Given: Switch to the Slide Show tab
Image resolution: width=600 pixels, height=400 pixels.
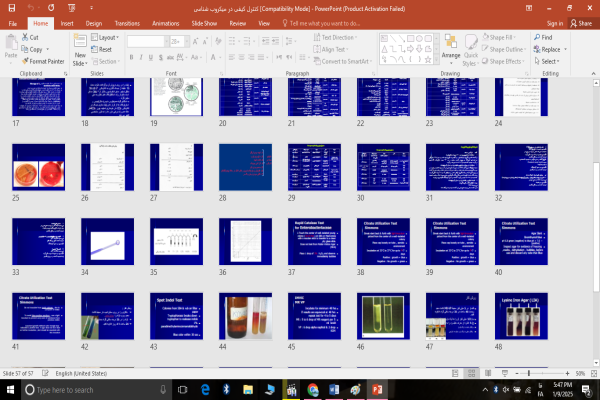Looking at the screenshot, I should point(204,22).
